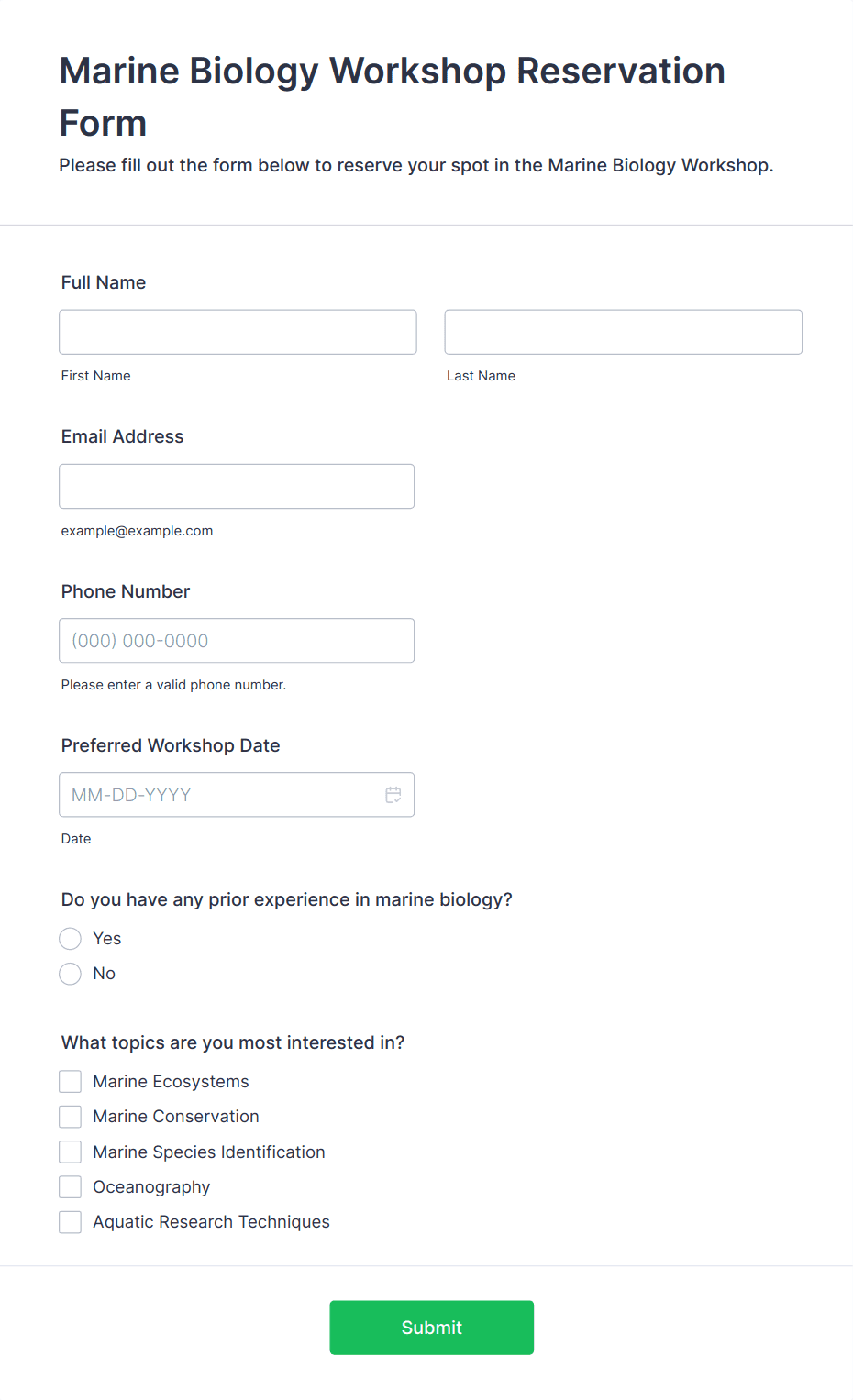Click the Marine Conservation label text
Viewport: 853px width, 1400px height.
(x=176, y=1117)
